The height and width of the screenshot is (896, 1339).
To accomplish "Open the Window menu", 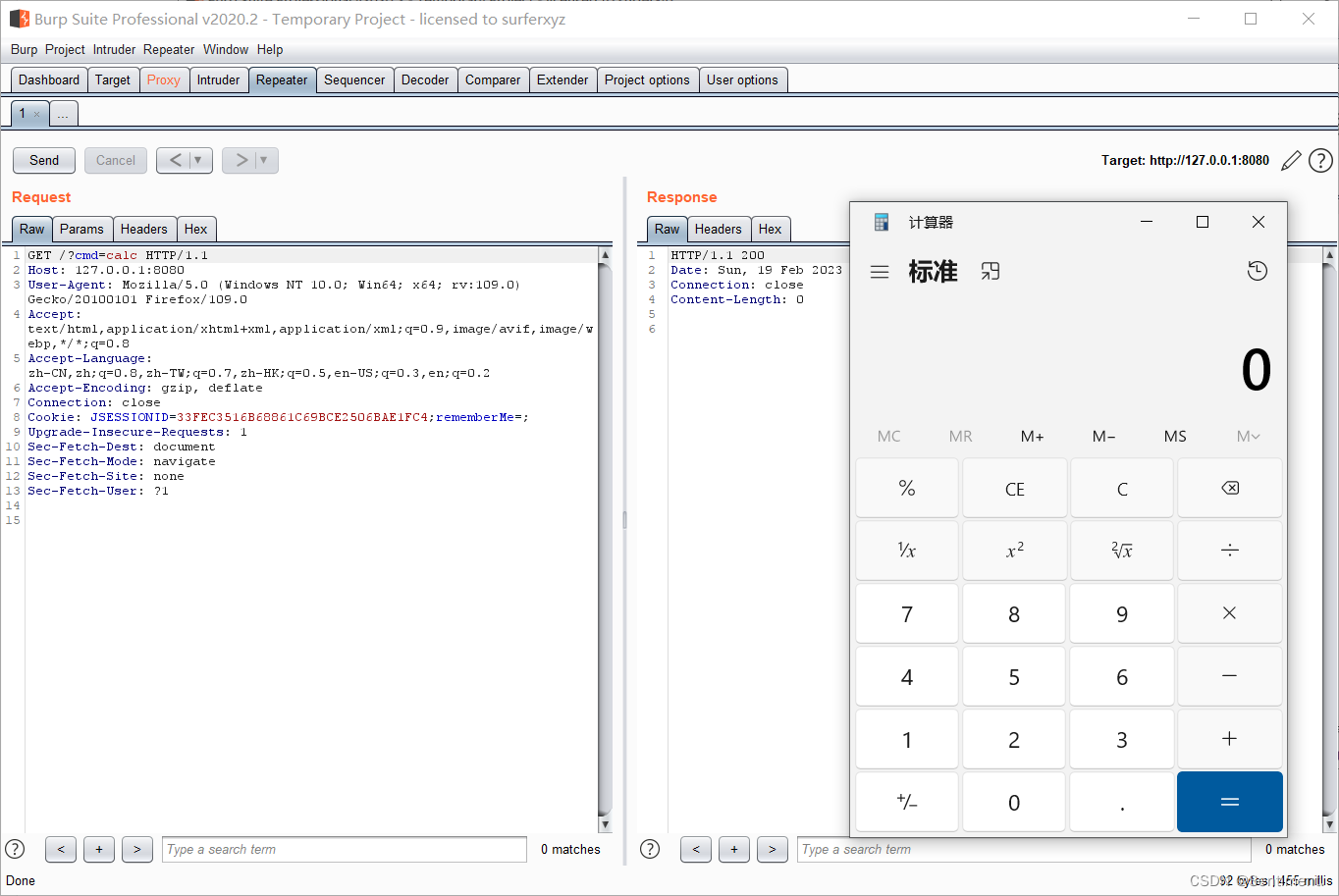I will click(226, 49).
